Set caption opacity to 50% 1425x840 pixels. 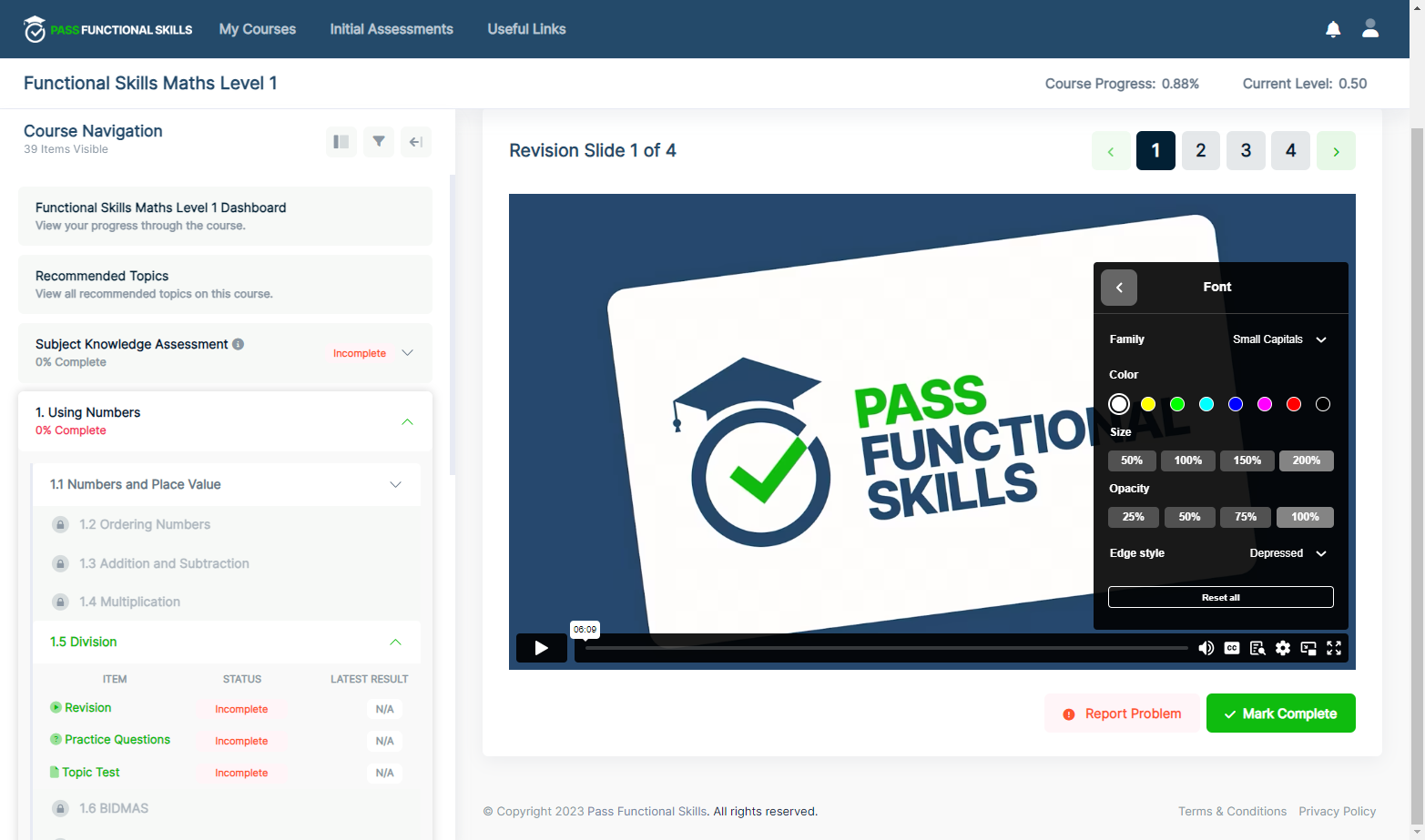[x=1190, y=517]
